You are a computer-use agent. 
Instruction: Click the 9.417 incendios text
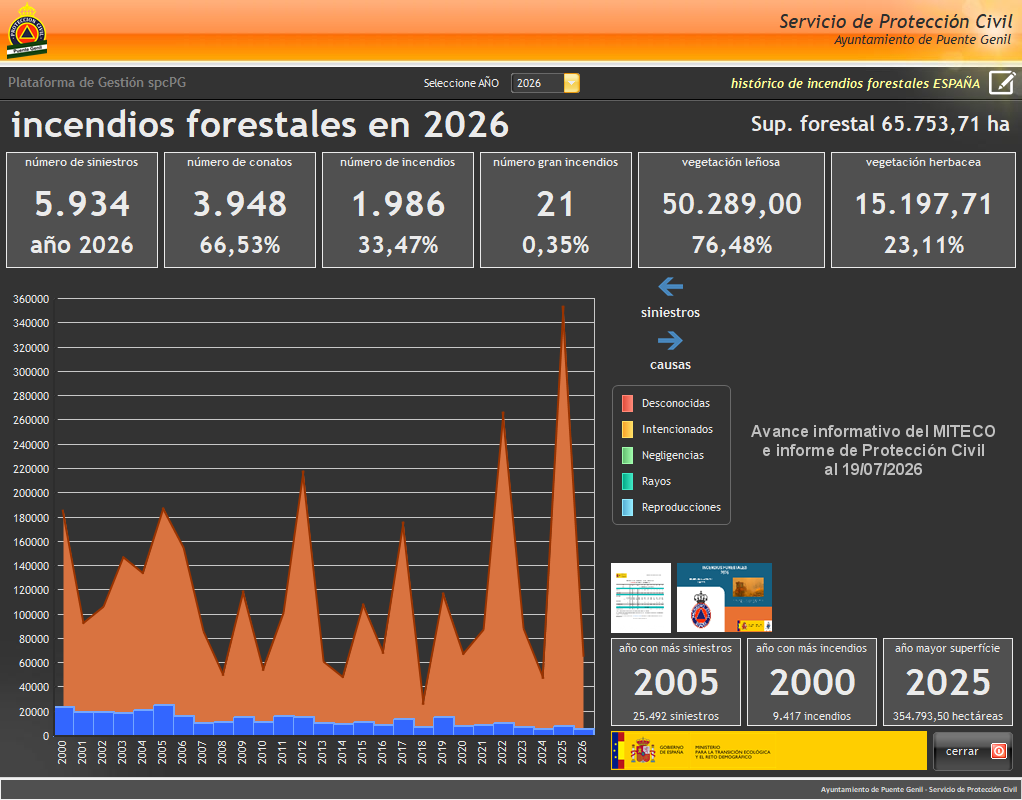click(x=811, y=716)
